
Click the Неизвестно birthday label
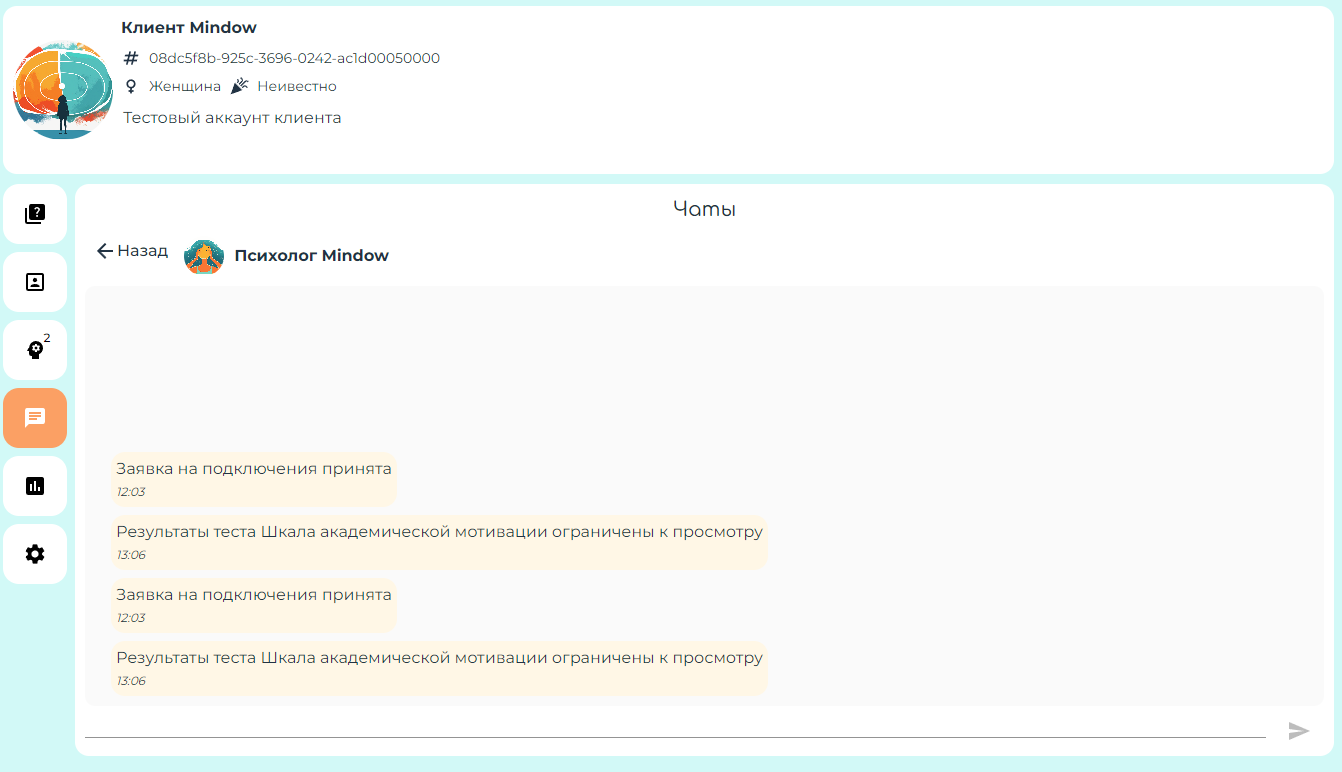click(297, 87)
